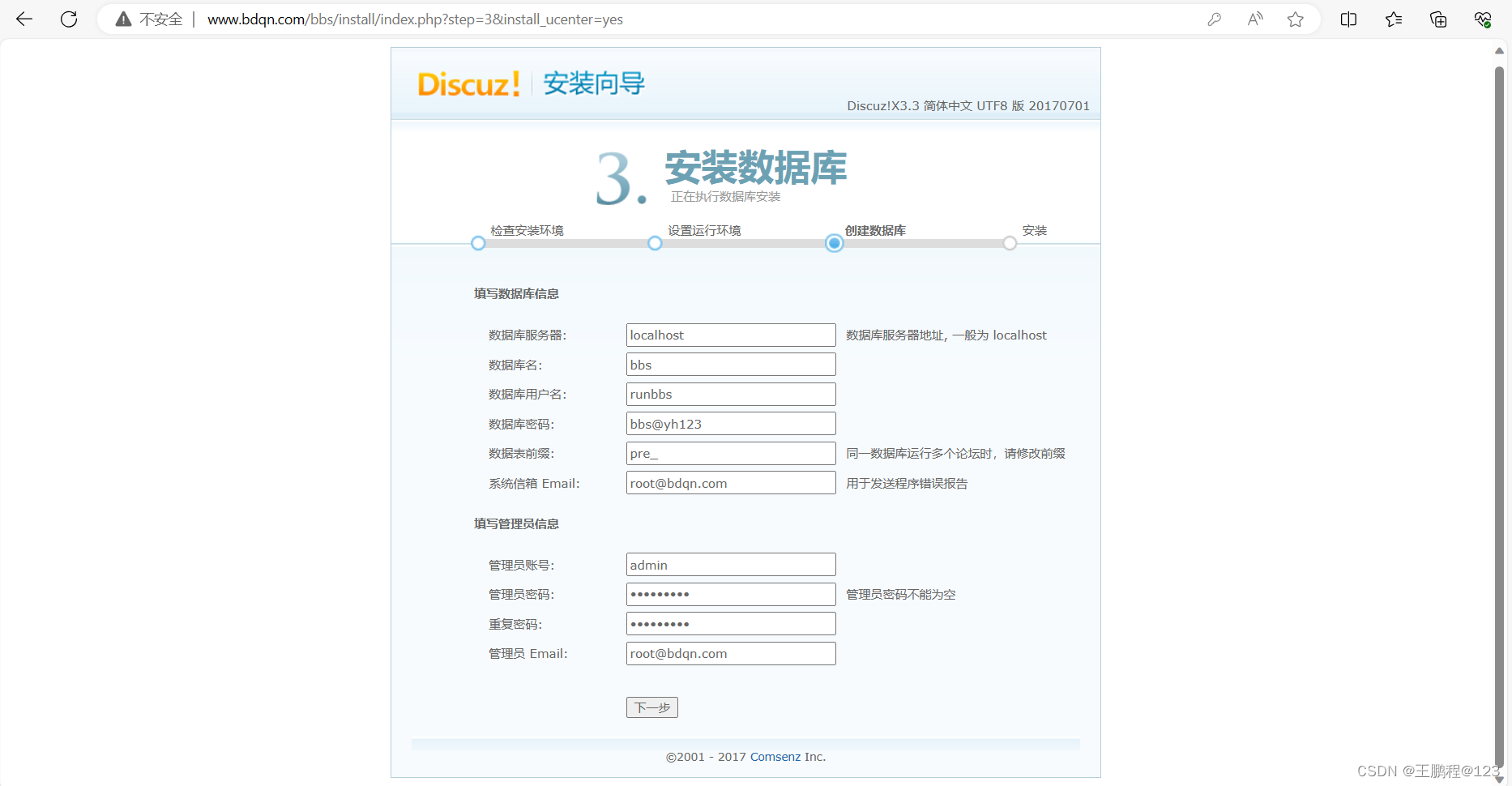This screenshot has height=786, width=1512.
Task: Open the Comsenz link in footer
Action: (x=775, y=757)
